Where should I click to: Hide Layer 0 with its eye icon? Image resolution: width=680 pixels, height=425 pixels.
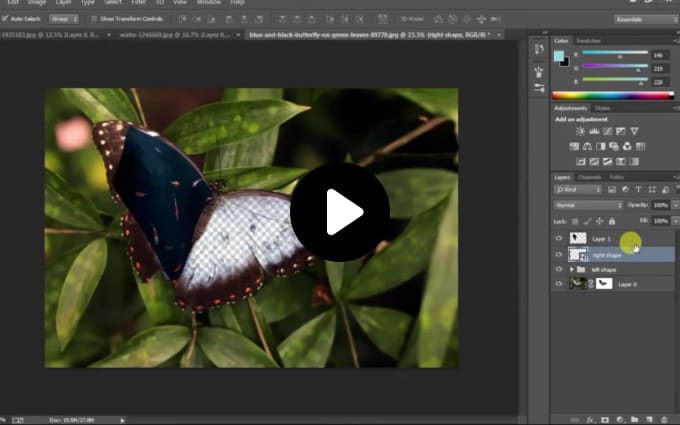pos(559,284)
